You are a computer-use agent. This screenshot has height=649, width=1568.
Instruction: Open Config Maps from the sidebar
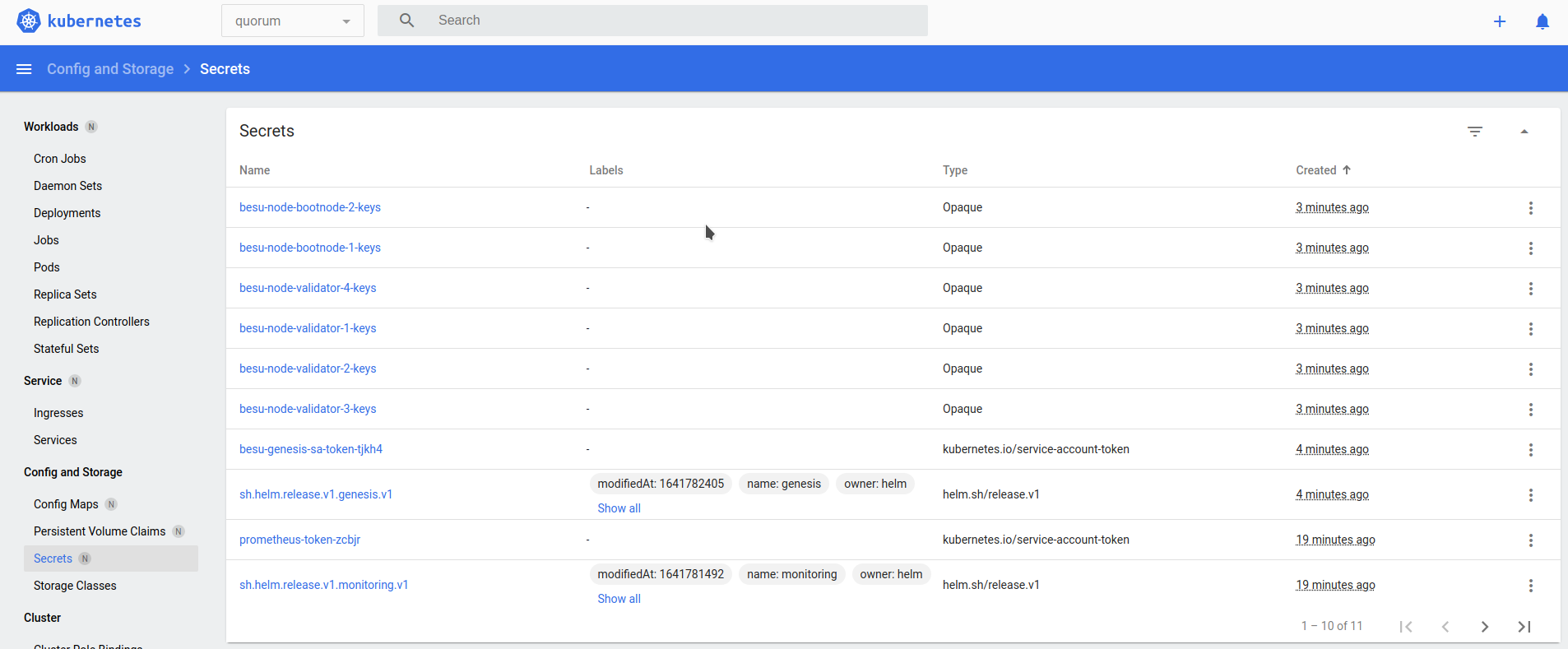coord(66,504)
